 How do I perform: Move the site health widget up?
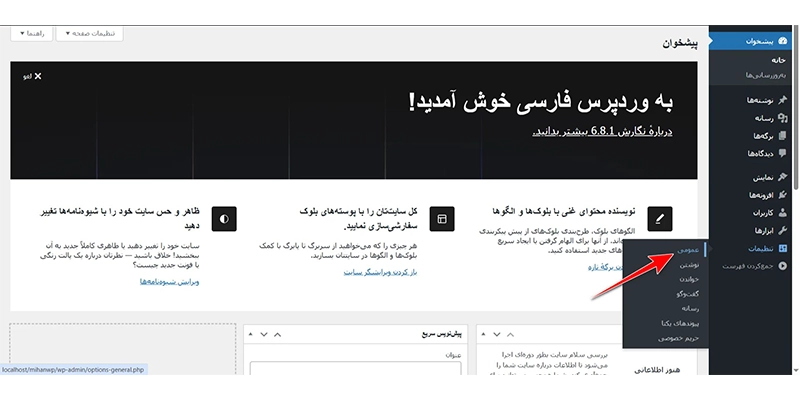(510, 335)
